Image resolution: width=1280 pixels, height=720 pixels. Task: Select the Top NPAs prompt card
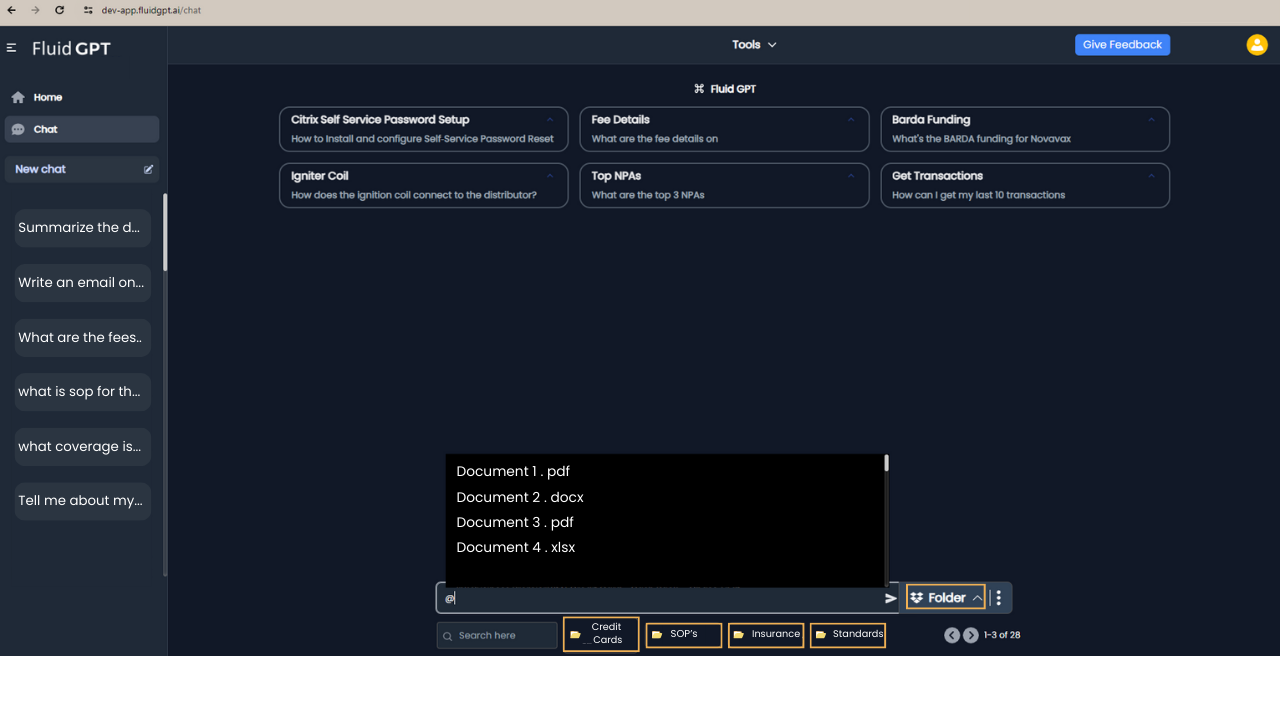pyautogui.click(x=724, y=185)
